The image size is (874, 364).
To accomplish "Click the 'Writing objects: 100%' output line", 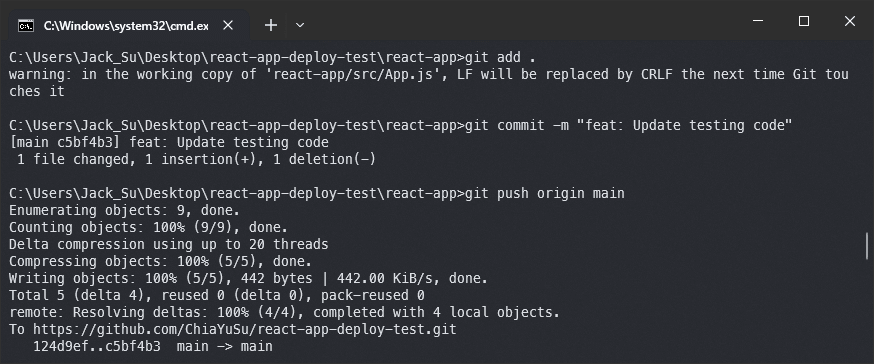I will (x=249, y=278).
